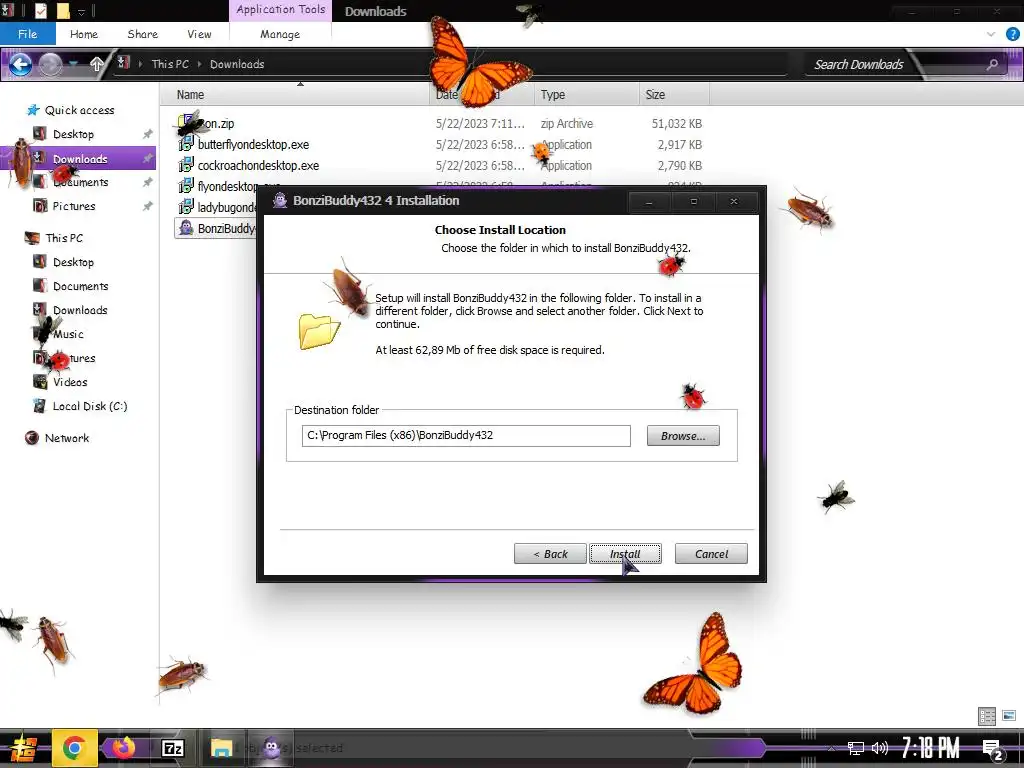Open the notification center icon
1024x768 pixels.
993,750
